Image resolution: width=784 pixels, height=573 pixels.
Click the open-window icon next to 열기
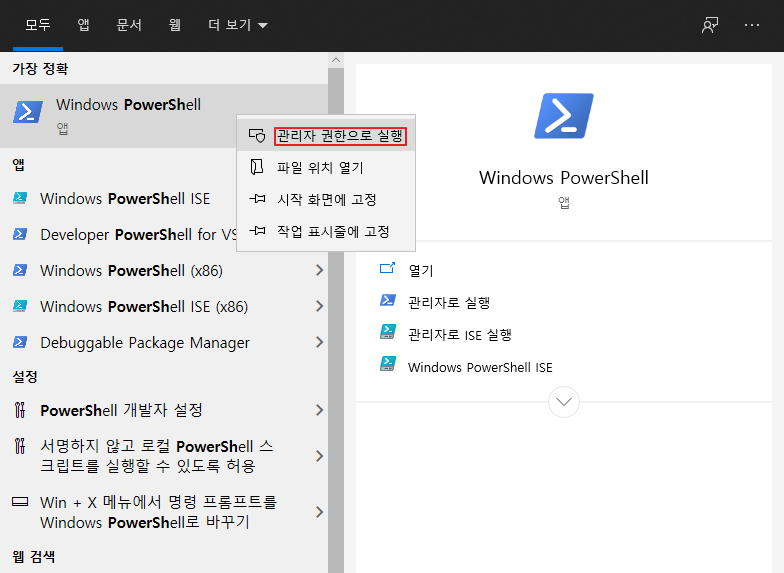click(388, 268)
